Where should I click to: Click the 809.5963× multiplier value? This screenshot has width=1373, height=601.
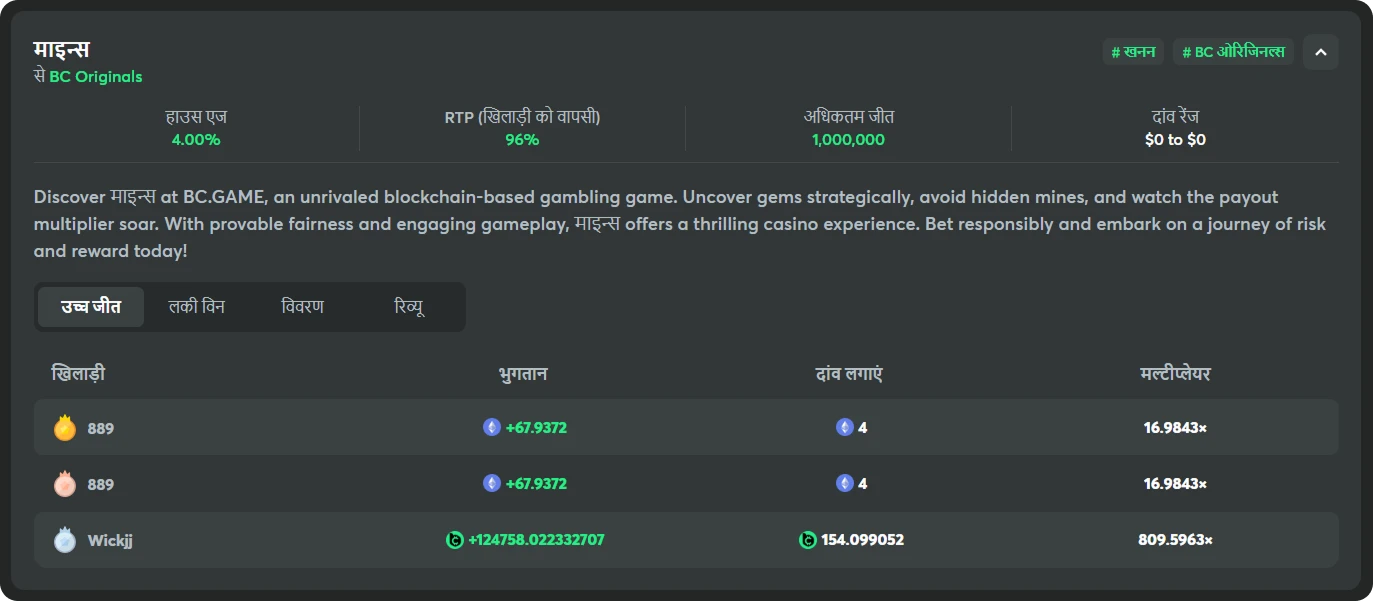(1175, 540)
